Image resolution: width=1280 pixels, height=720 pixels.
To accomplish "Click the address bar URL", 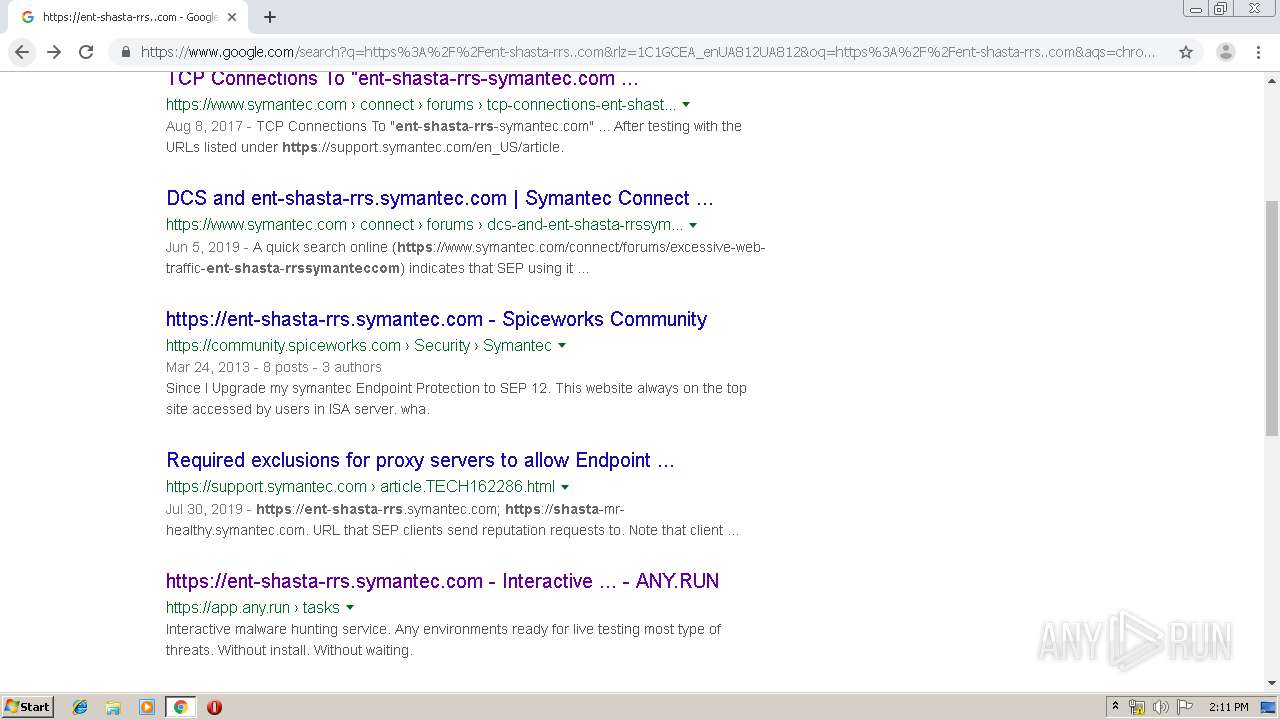I will tap(647, 52).
